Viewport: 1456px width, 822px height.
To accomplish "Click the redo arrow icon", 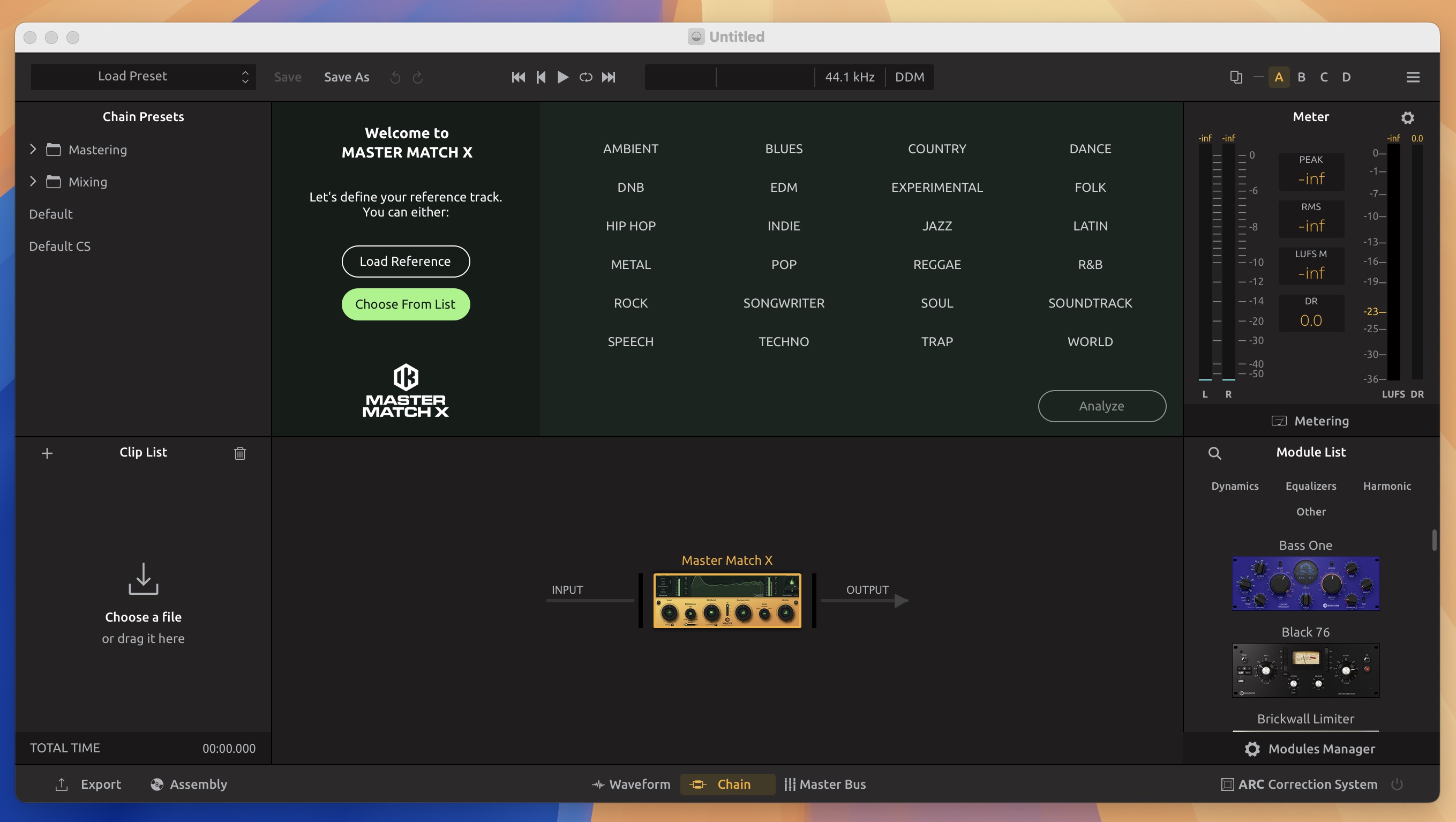I will coord(418,77).
